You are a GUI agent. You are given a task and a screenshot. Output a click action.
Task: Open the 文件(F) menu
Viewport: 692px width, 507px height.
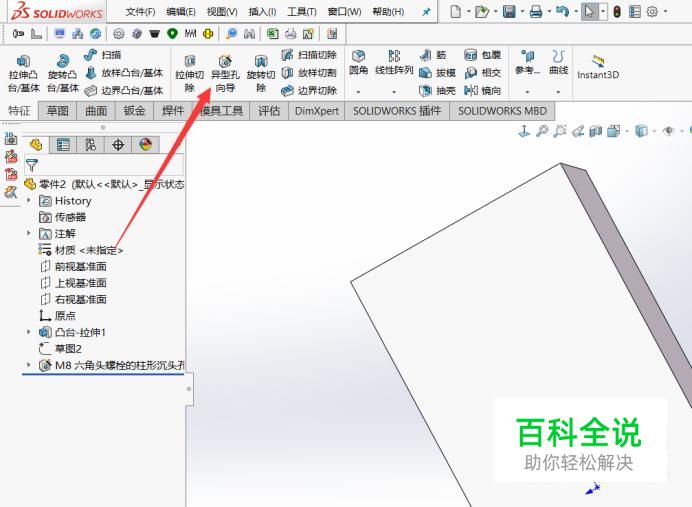[140, 12]
